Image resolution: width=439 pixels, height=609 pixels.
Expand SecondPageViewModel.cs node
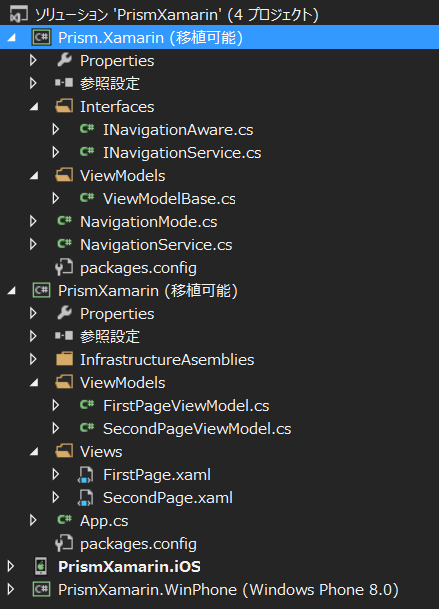56,428
